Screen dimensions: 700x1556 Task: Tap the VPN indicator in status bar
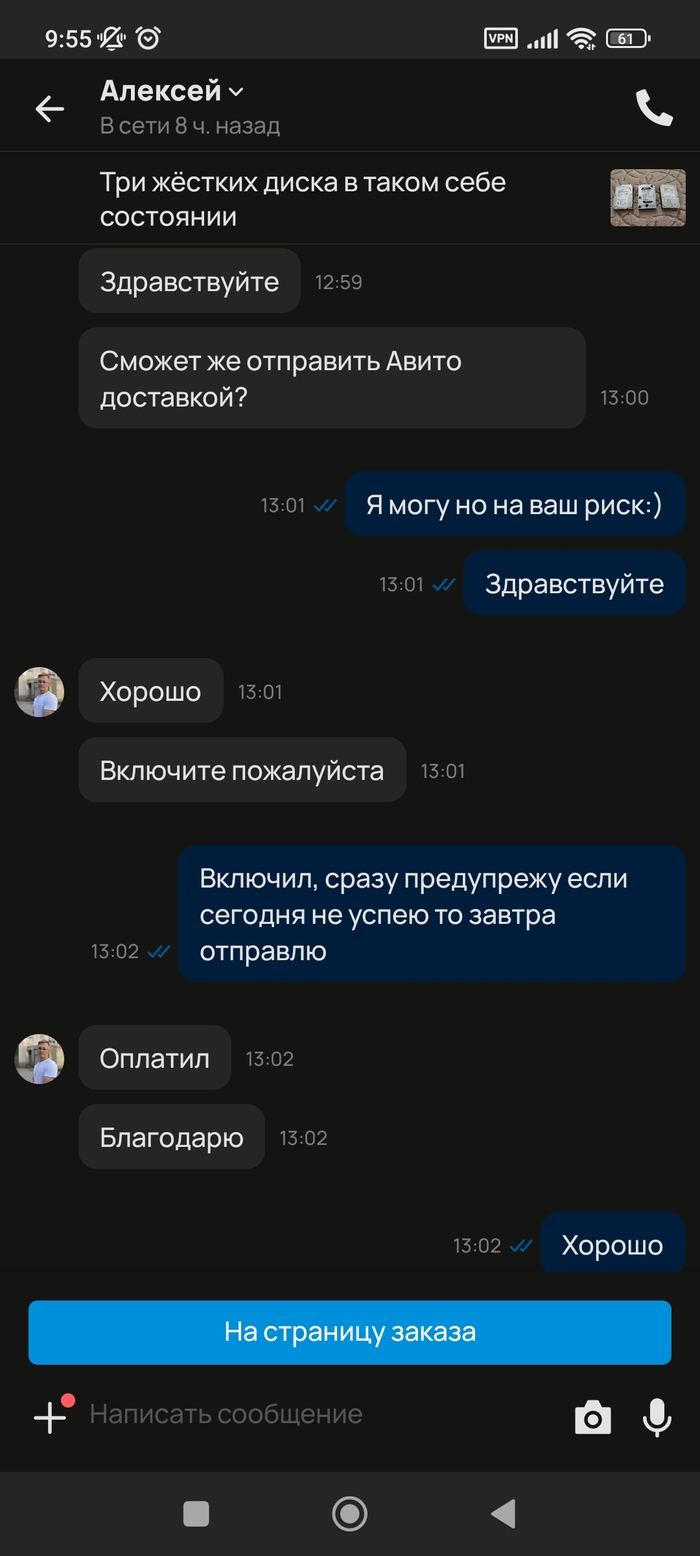point(501,39)
